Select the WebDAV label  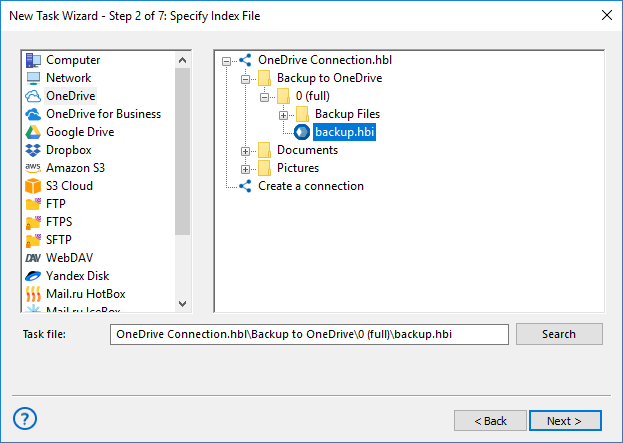[x=70, y=258]
